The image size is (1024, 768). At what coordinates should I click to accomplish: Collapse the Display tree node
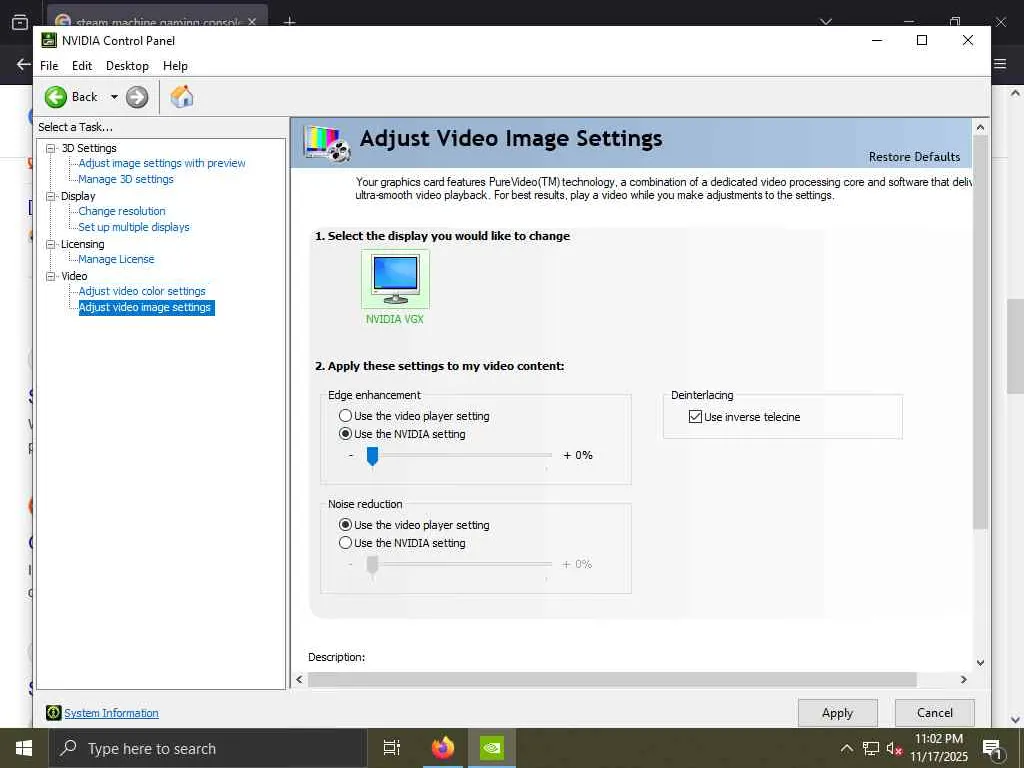click(x=51, y=196)
